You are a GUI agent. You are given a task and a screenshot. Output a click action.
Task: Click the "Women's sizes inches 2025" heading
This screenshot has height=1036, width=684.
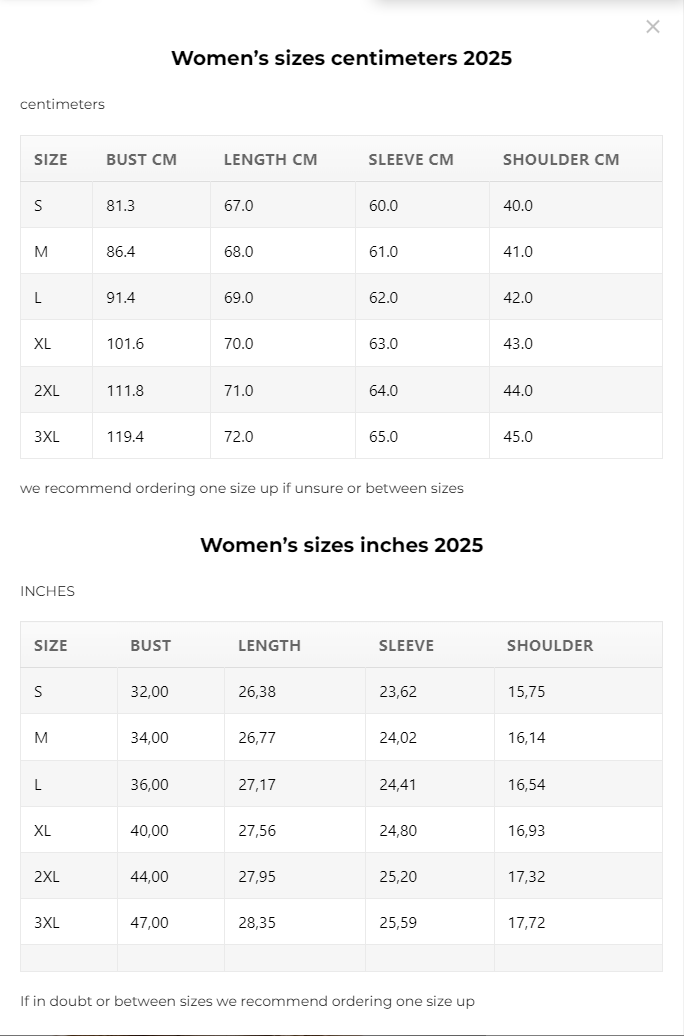coord(341,545)
